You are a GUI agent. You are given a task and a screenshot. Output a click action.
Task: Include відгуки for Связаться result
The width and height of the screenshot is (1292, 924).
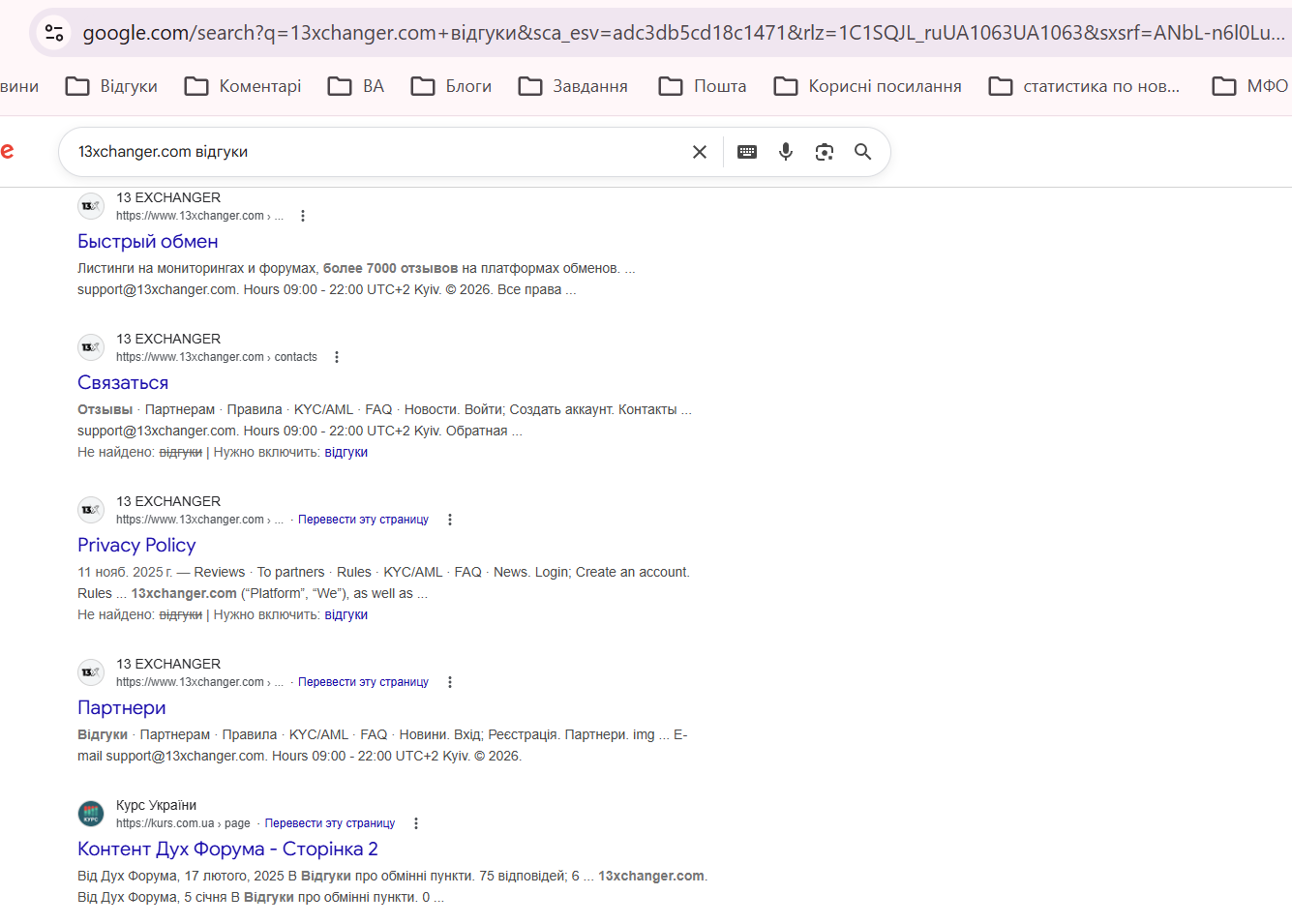[346, 452]
